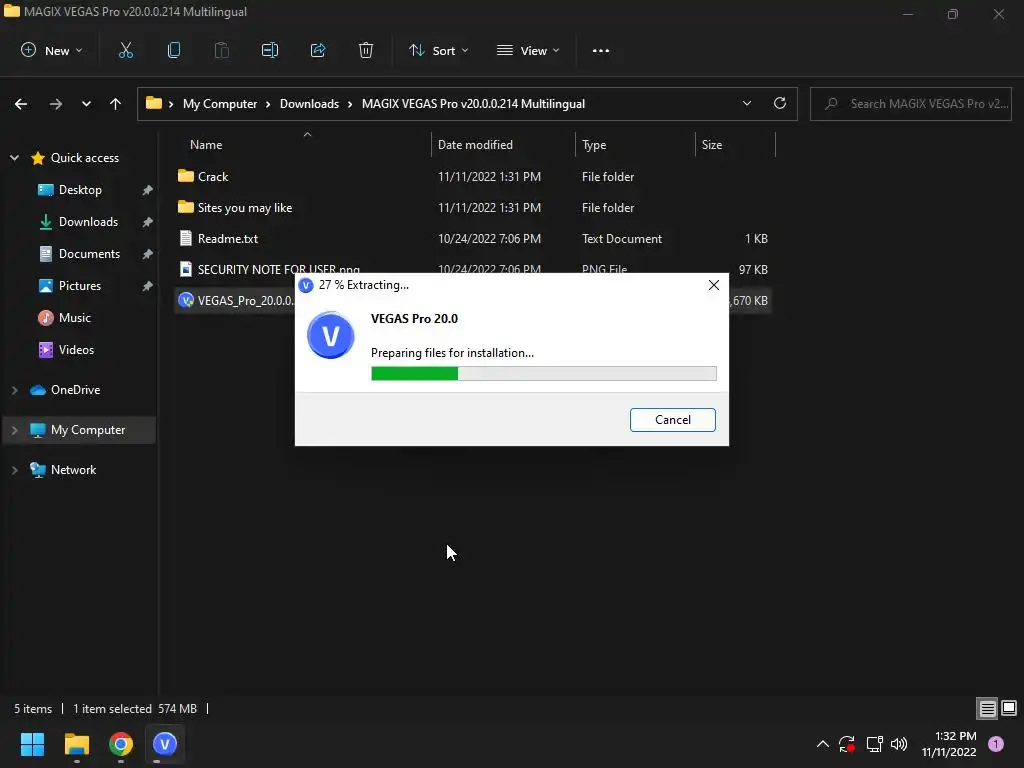Open Videos in the sidebar
The image size is (1024, 768).
(x=76, y=349)
